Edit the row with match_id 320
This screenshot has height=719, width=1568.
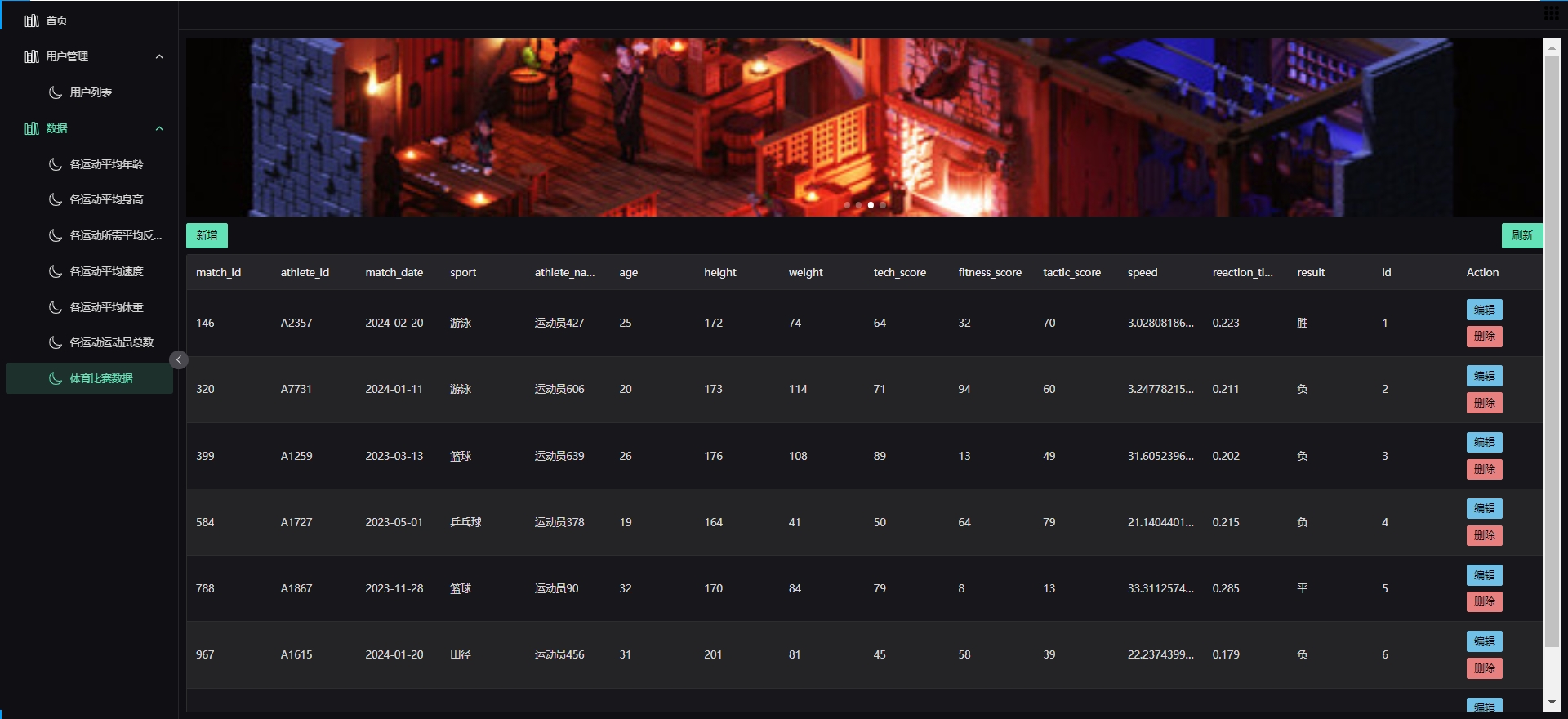pyautogui.click(x=1485, y=376)
